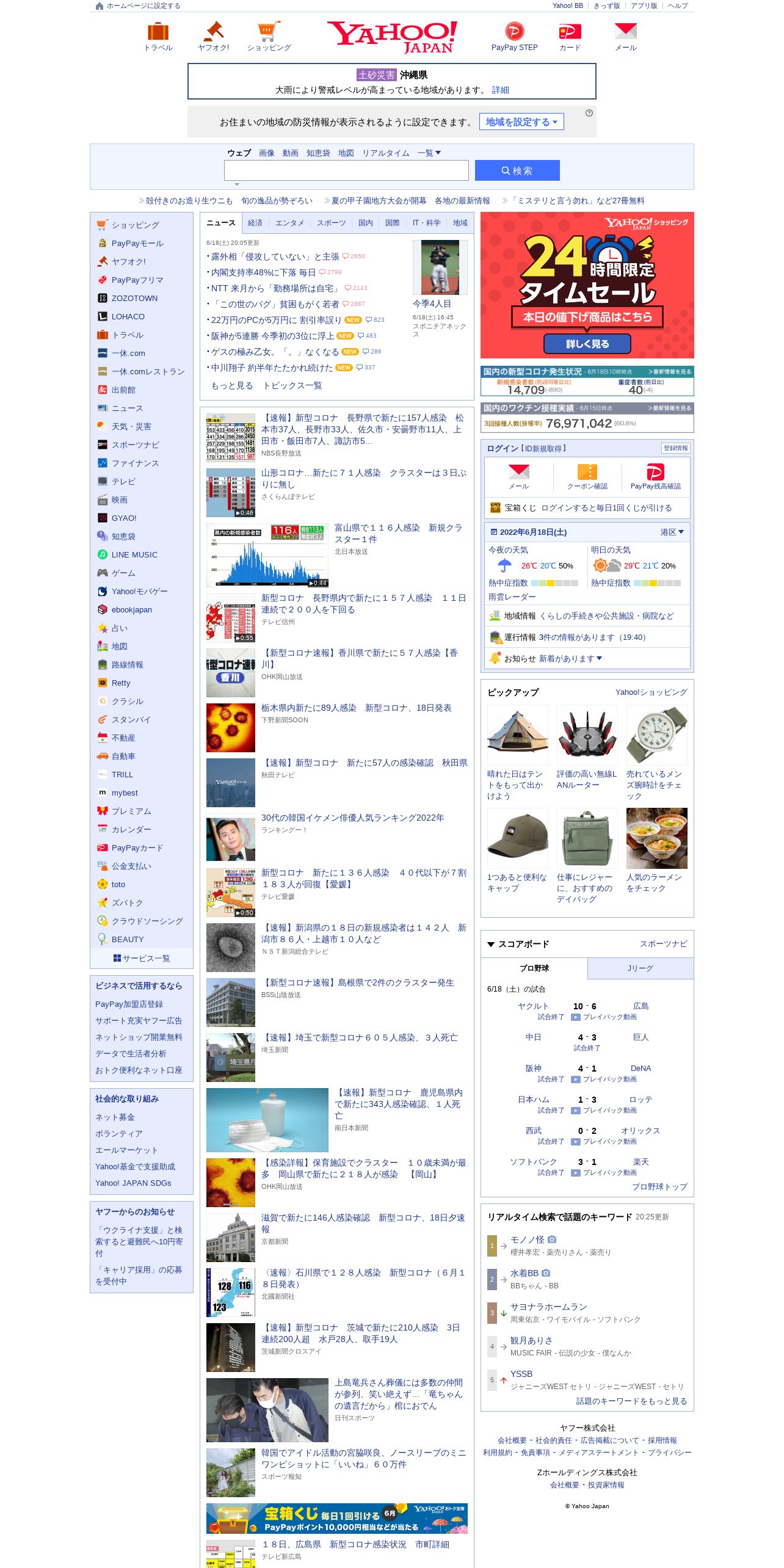
Task: Collapse the スコアボード section triangle
Action: [490, 944]
